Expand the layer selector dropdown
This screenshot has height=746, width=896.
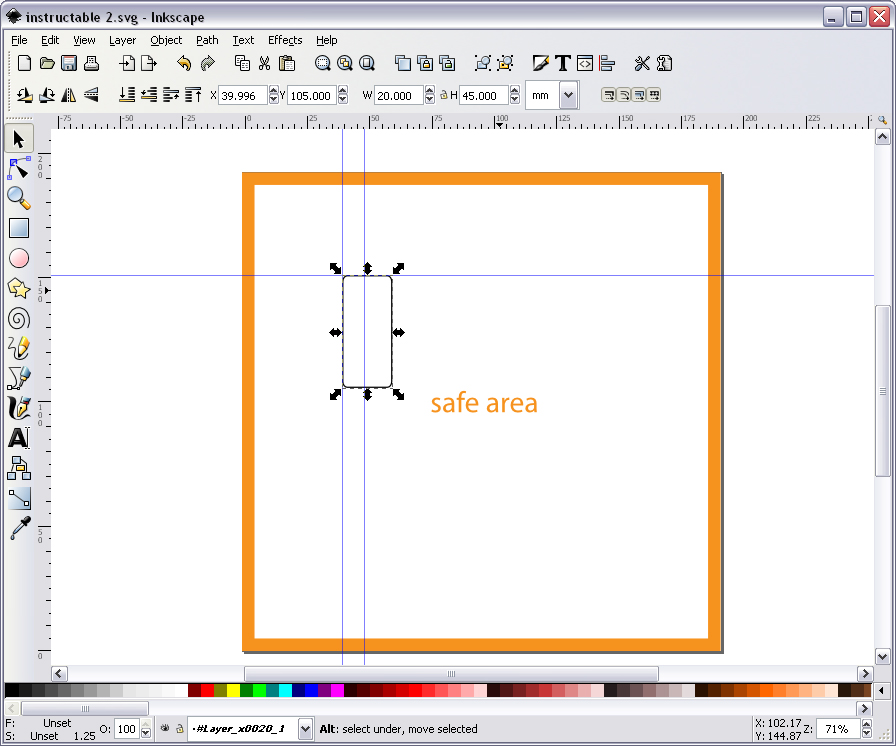305,729
